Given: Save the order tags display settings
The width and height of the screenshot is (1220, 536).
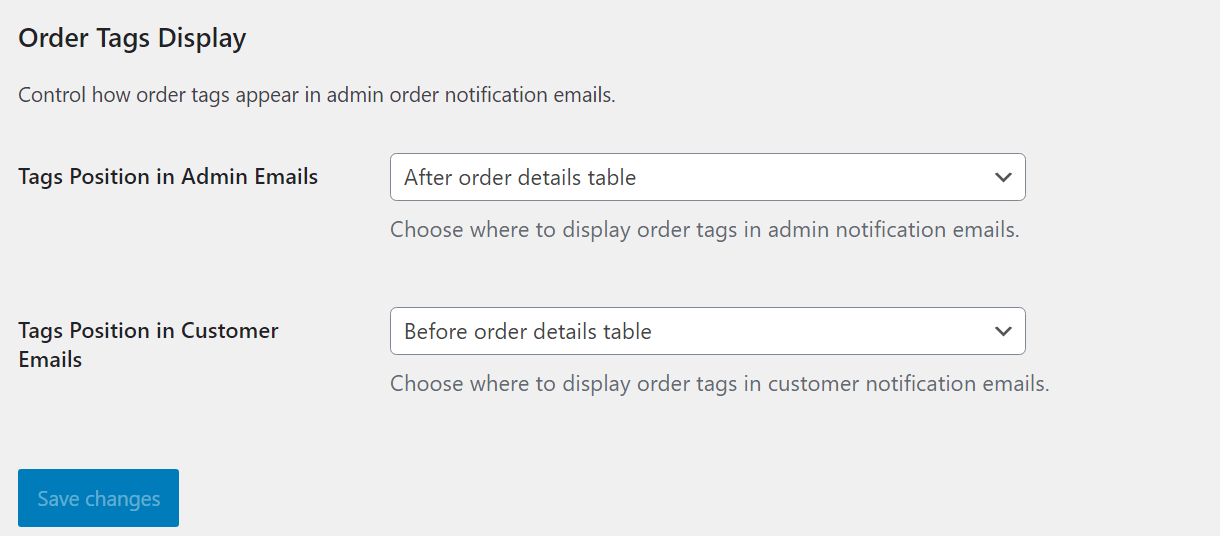Looking at the screenshot, I should point(98,498).
